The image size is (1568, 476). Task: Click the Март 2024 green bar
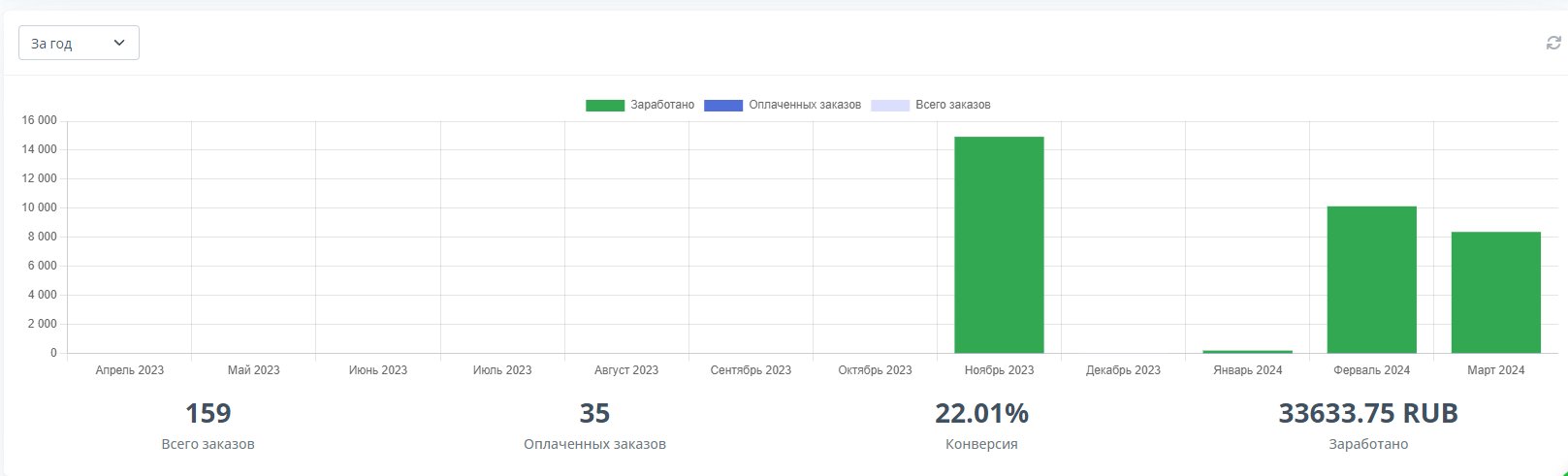(1495, 292)
